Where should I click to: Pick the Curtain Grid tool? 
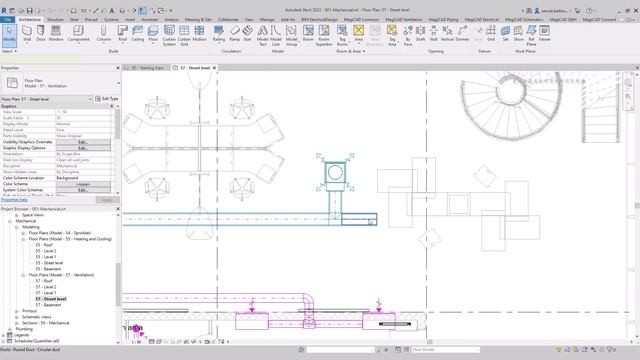click(184, 35)
